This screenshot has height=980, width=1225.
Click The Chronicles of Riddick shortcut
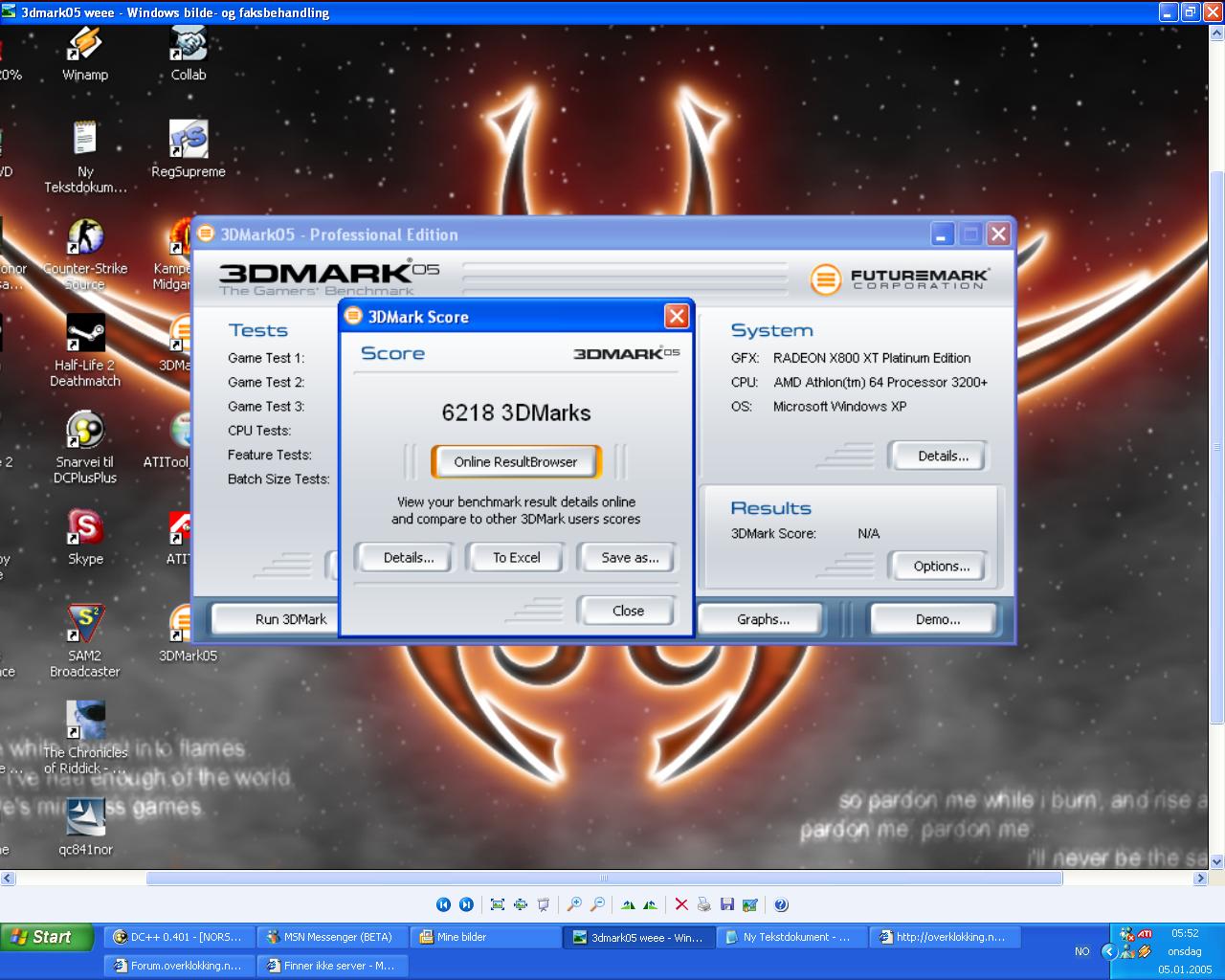tap(85, 739)
